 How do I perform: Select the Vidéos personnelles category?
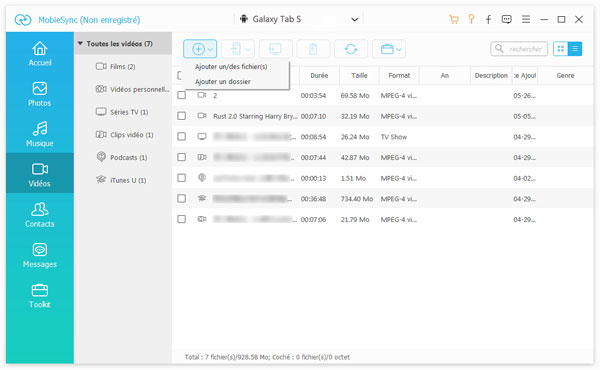pyautogui.click(x=132, y=89)
